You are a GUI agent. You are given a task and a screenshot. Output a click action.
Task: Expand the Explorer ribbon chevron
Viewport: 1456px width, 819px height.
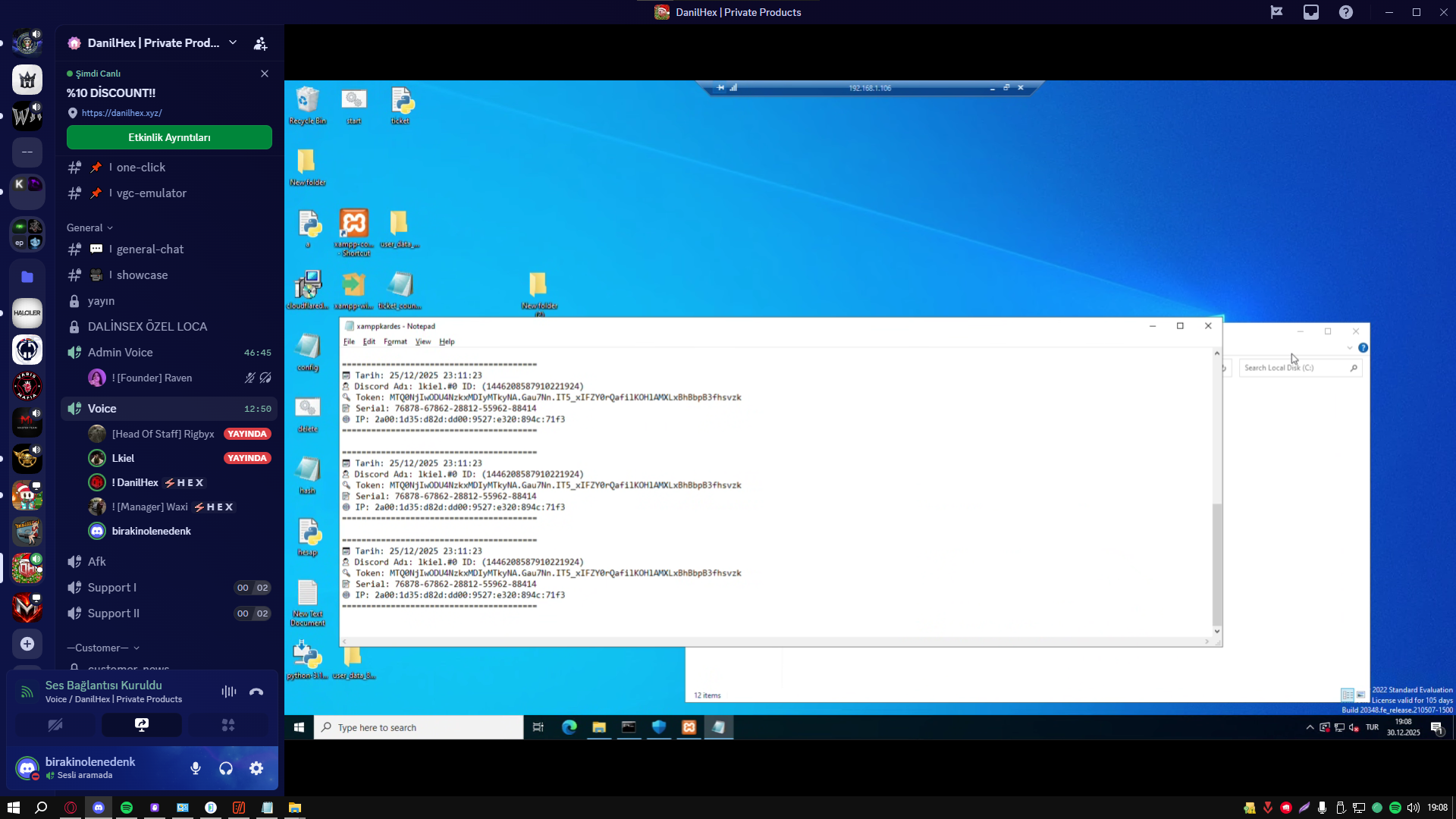pos(1350,348)
